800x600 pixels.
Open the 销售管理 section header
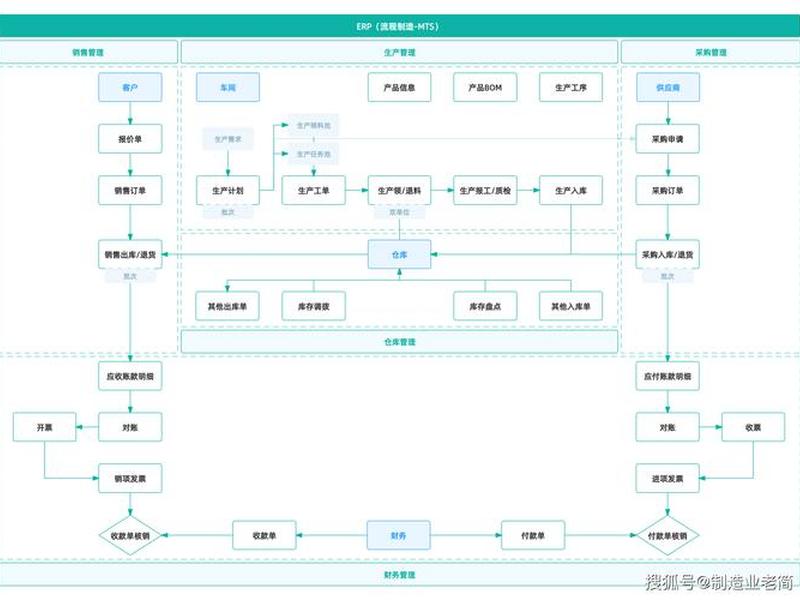coord(88,52)
